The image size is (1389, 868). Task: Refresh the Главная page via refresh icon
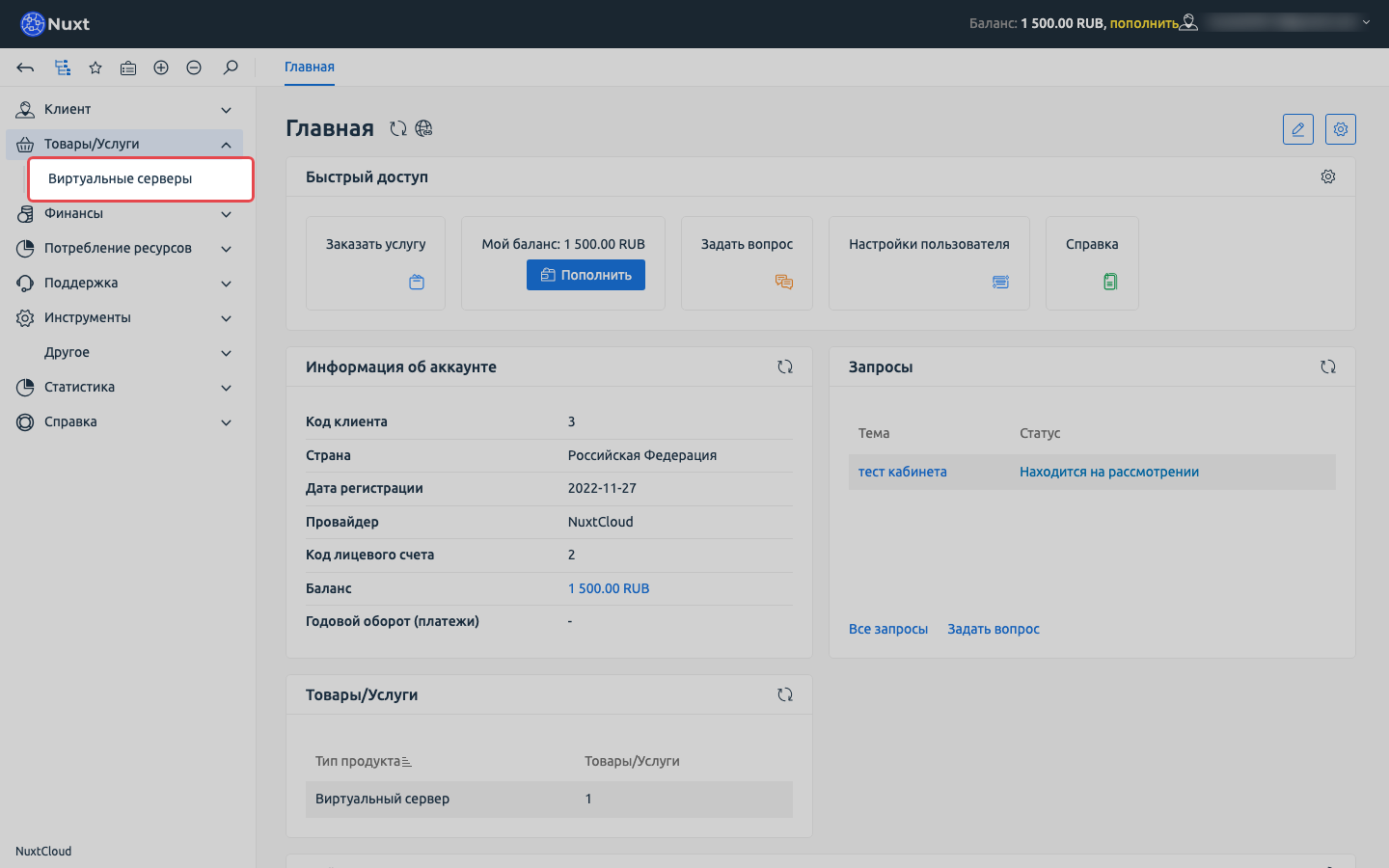click(397, 128)
